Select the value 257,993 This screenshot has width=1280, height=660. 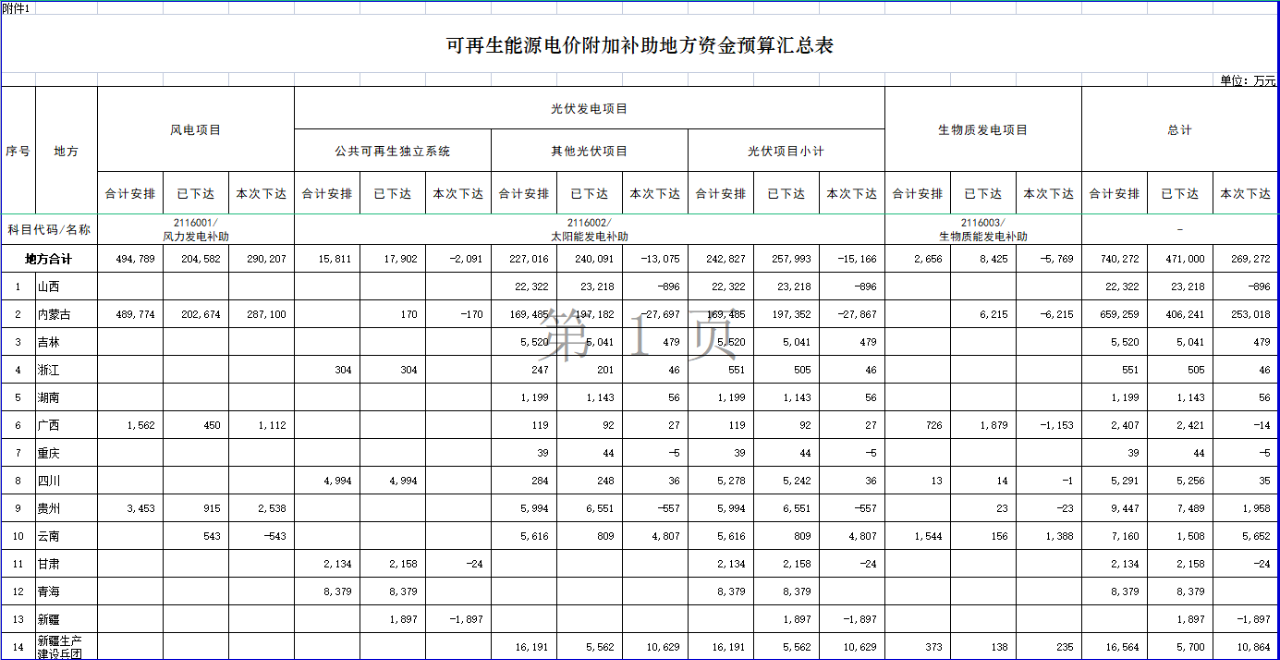[x=790, y=258]
